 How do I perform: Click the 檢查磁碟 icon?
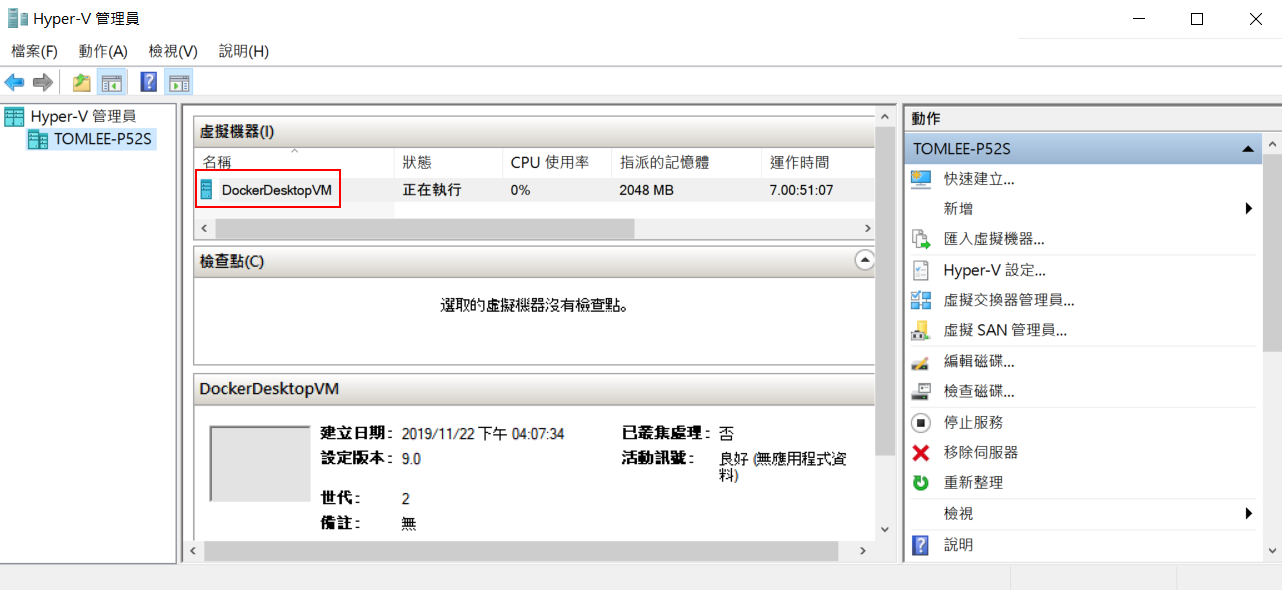tap(922, 391)
